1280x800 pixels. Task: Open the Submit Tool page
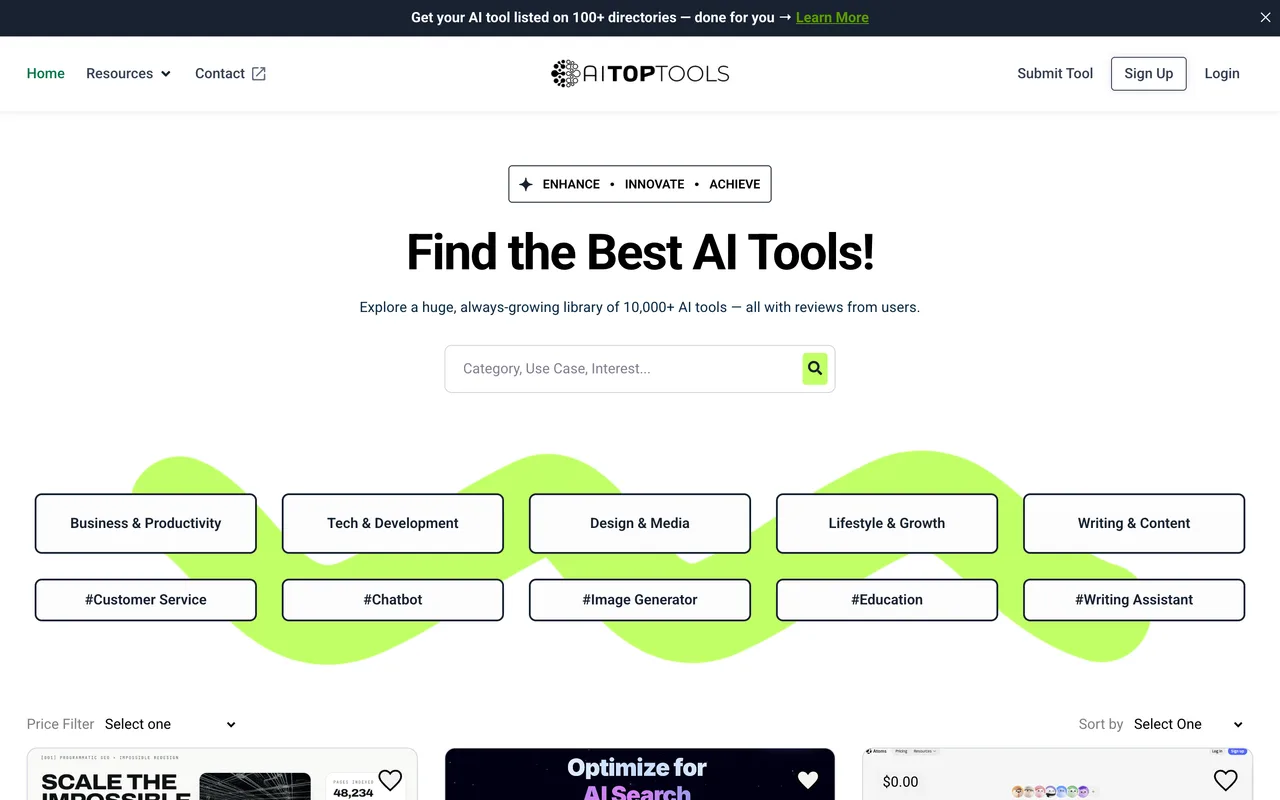[x=1055, y=73]
